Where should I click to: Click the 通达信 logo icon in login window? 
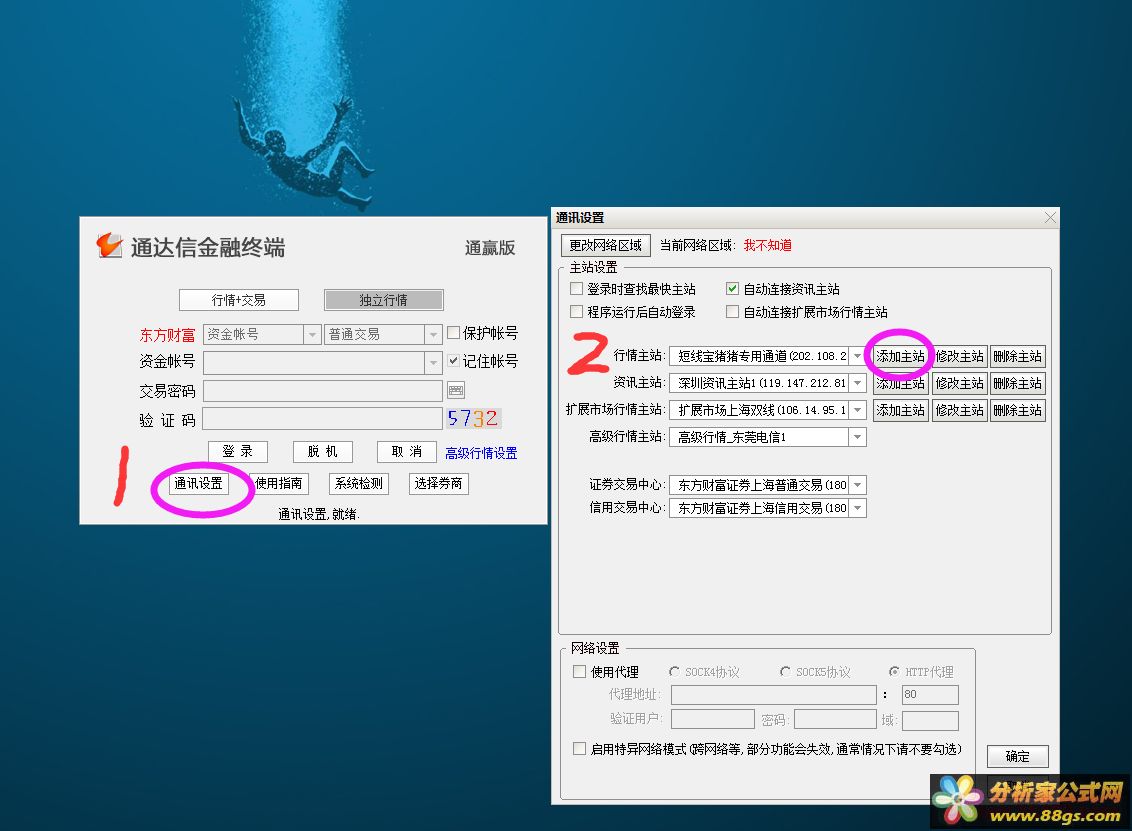pos(109,245)
